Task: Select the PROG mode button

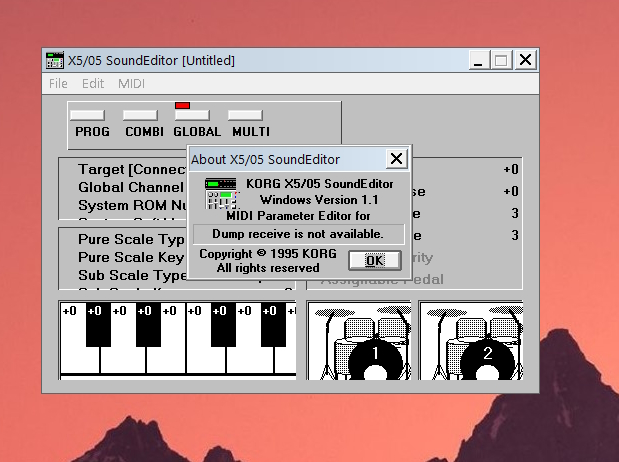Action: coord(87,115)
